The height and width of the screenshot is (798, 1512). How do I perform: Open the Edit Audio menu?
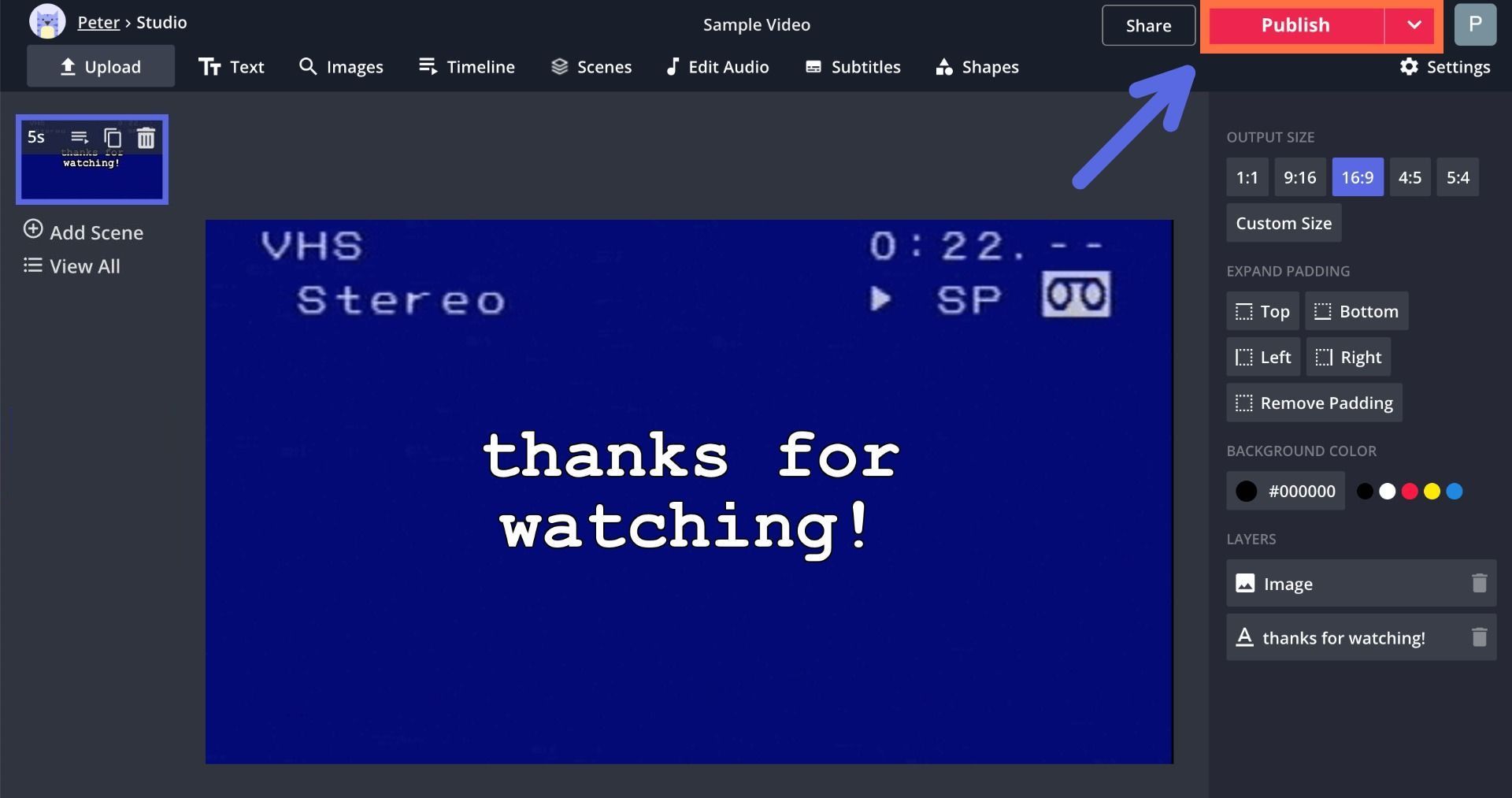point(717,67)
